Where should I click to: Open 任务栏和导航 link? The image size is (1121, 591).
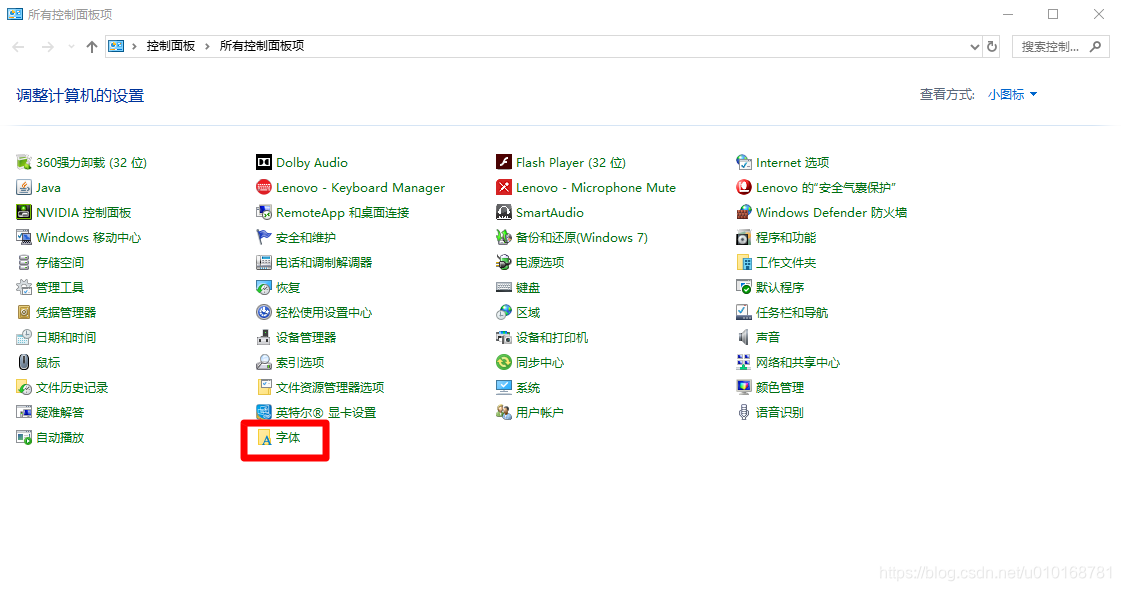[792, 312]
